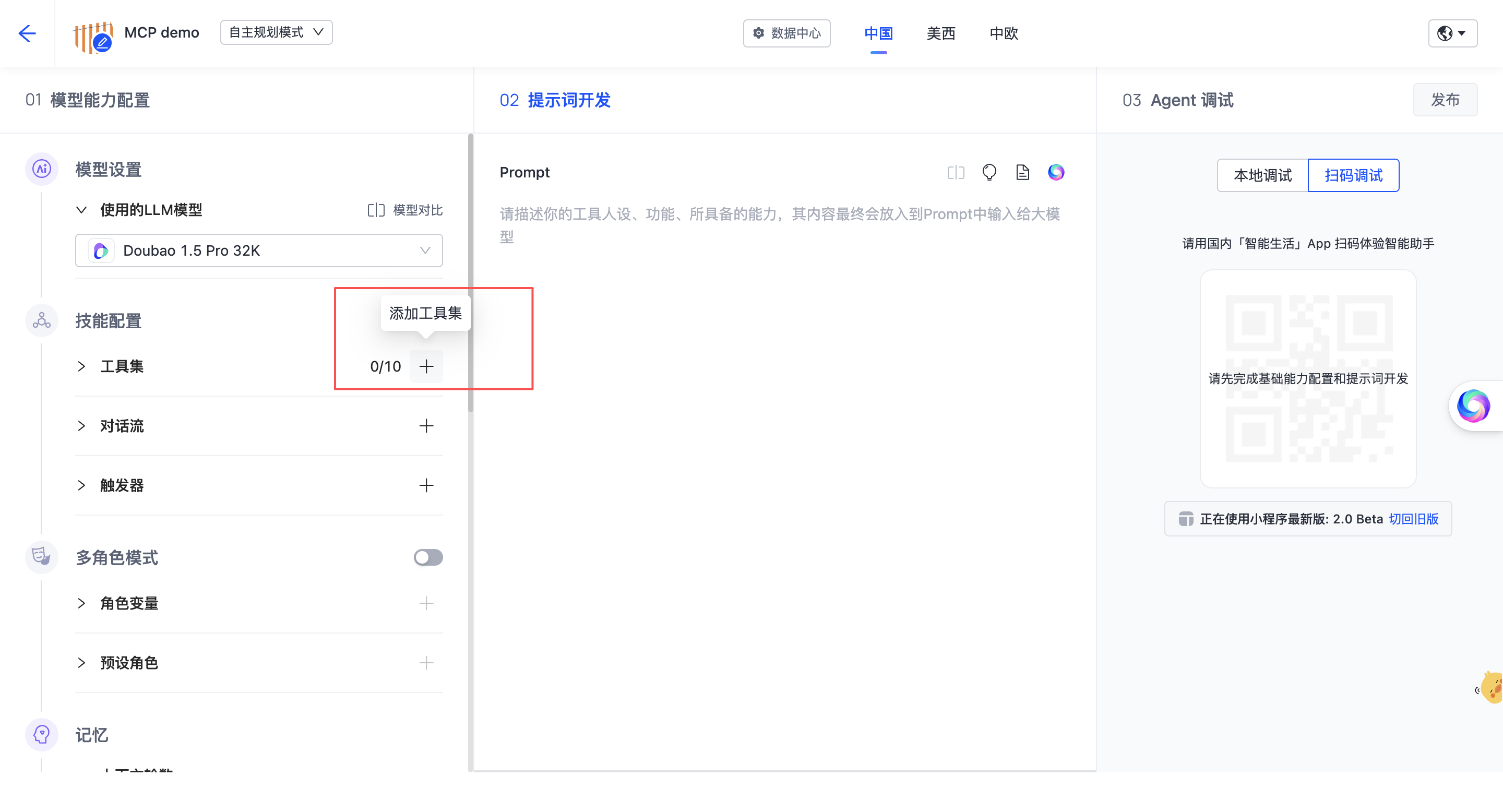The image size is (1503, 812).
Task: Click the document icon in Prompt toolbar
Action: [x=1022, y=172]
